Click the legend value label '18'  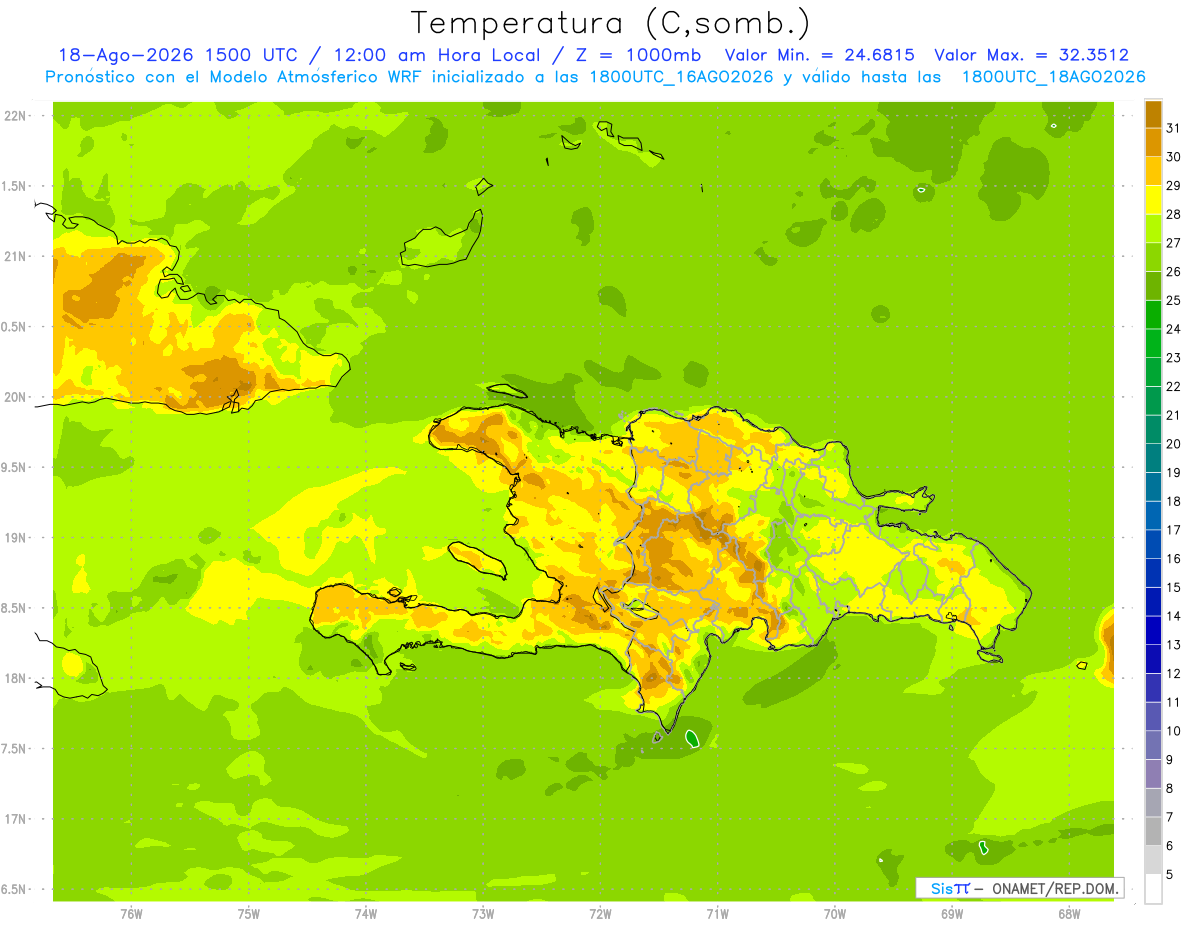pos(1173,501)
